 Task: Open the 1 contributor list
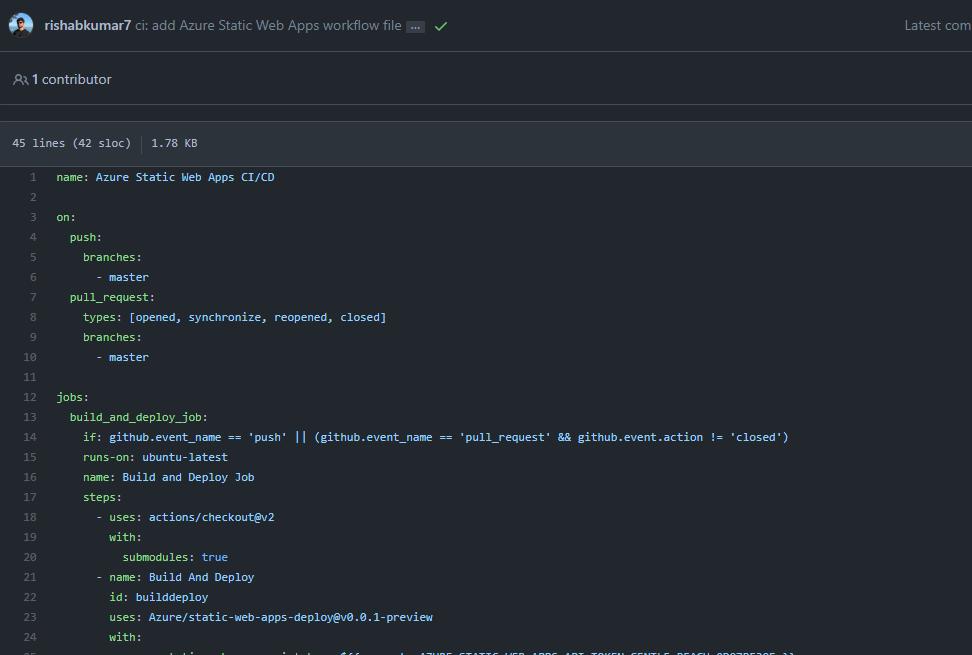tap(71, 79)
